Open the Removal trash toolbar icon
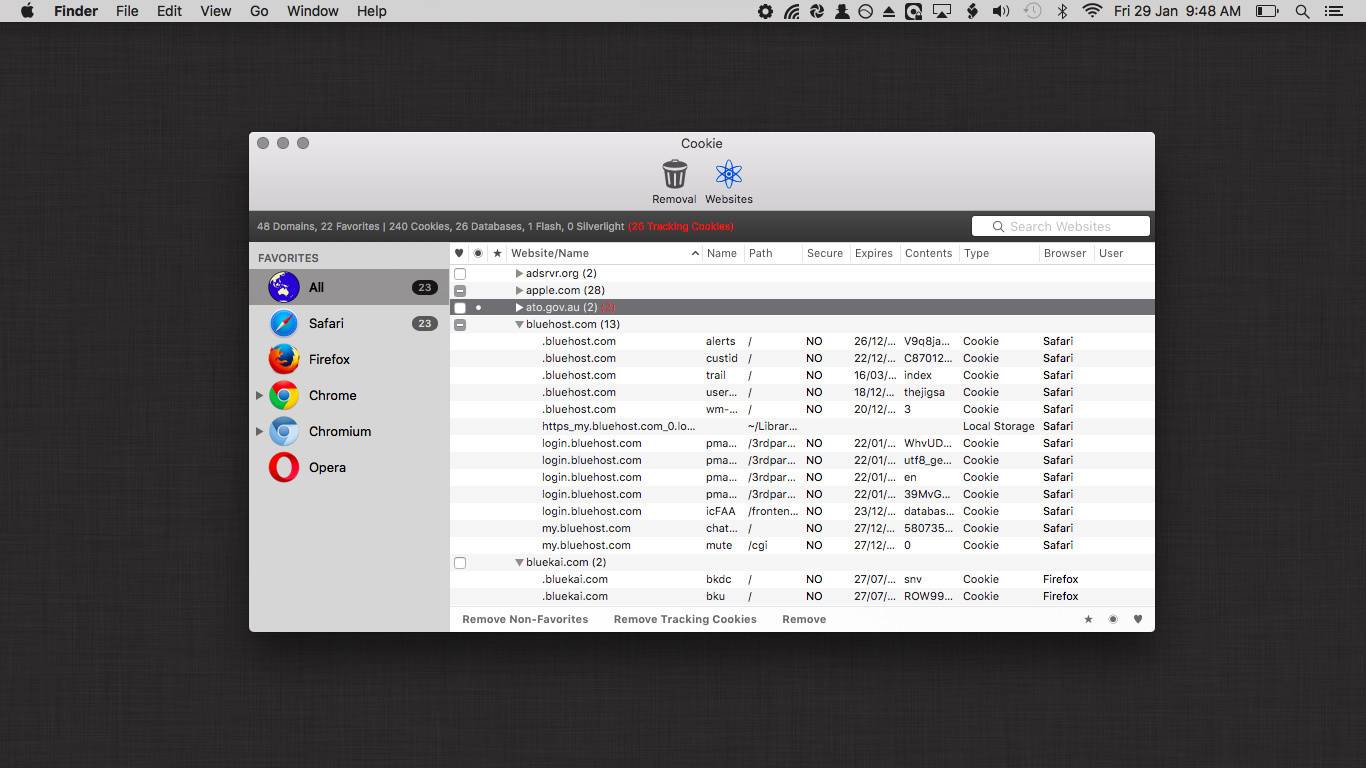This screenshot has width=1366, height=768. point(675,175)
